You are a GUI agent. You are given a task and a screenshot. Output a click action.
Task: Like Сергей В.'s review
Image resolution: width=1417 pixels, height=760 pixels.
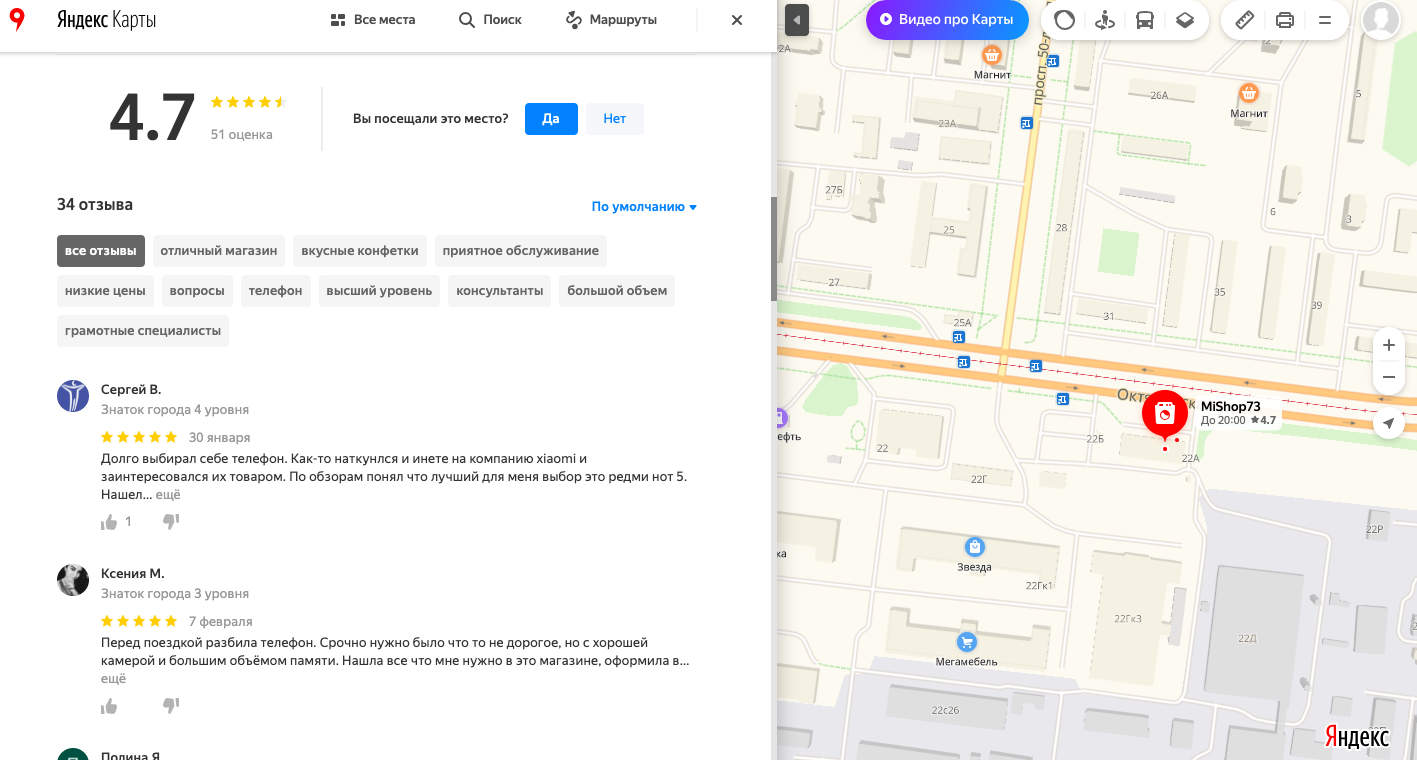pyautogui.click(x=109, y=522)
